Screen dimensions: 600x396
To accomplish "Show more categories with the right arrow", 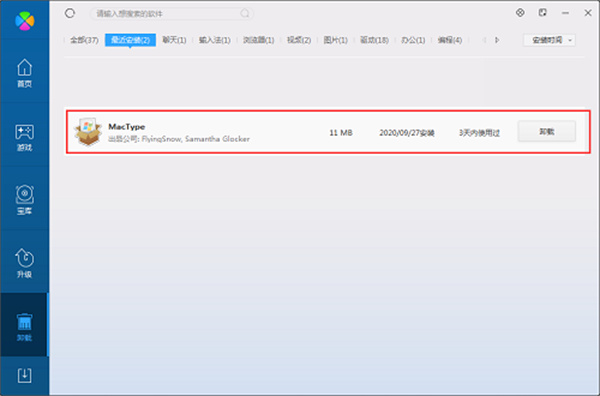I will 497,40.
